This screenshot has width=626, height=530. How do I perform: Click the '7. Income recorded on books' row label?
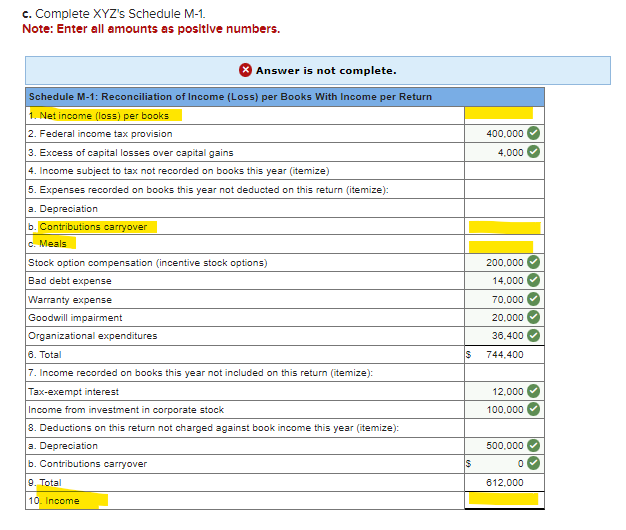pyautogui.click(x=200, y=373)
